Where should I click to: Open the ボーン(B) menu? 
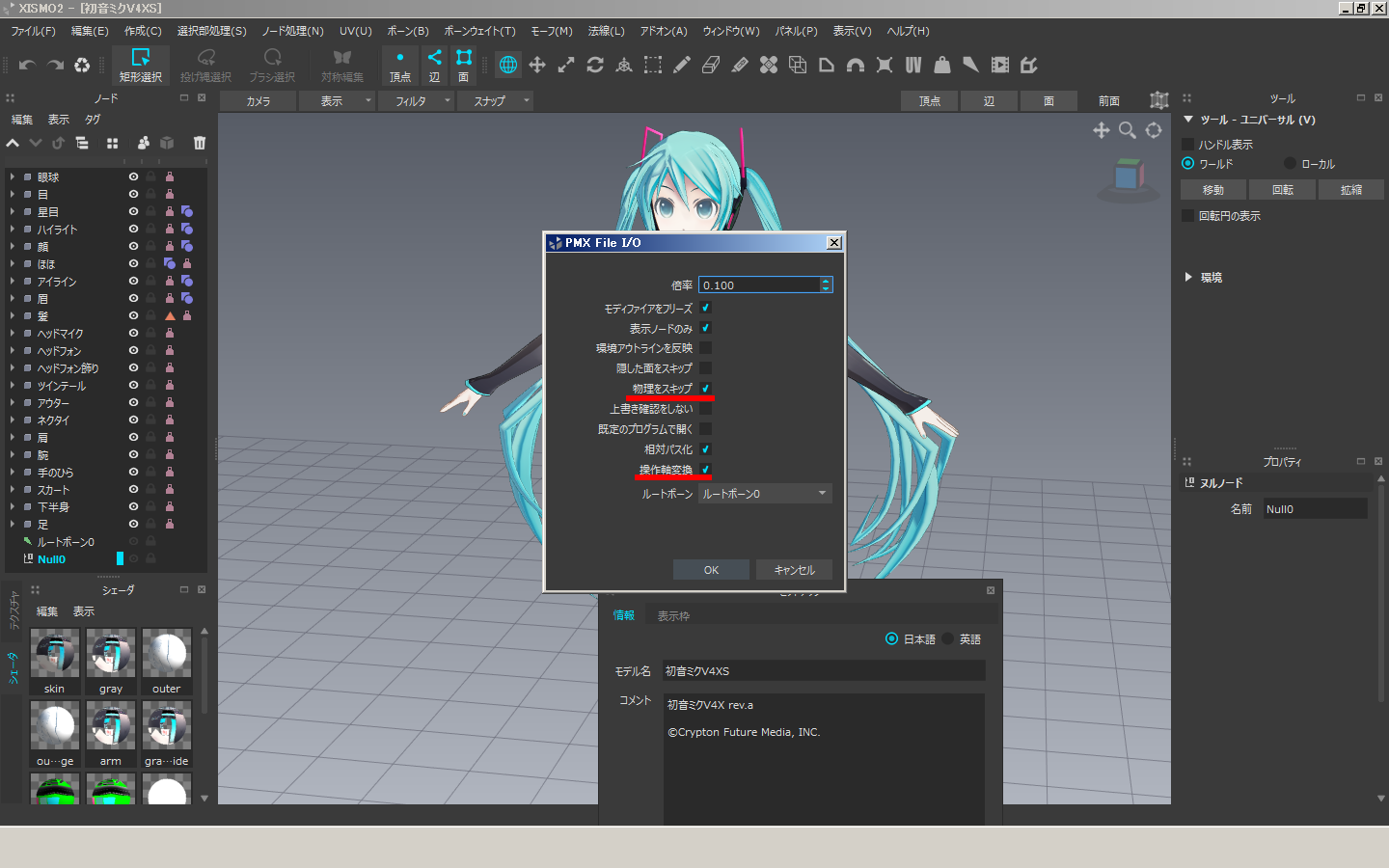coord(408,31)
